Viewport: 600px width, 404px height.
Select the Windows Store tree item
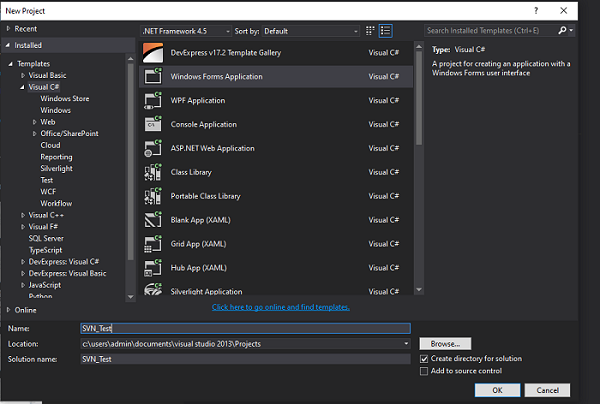point(64,98)
